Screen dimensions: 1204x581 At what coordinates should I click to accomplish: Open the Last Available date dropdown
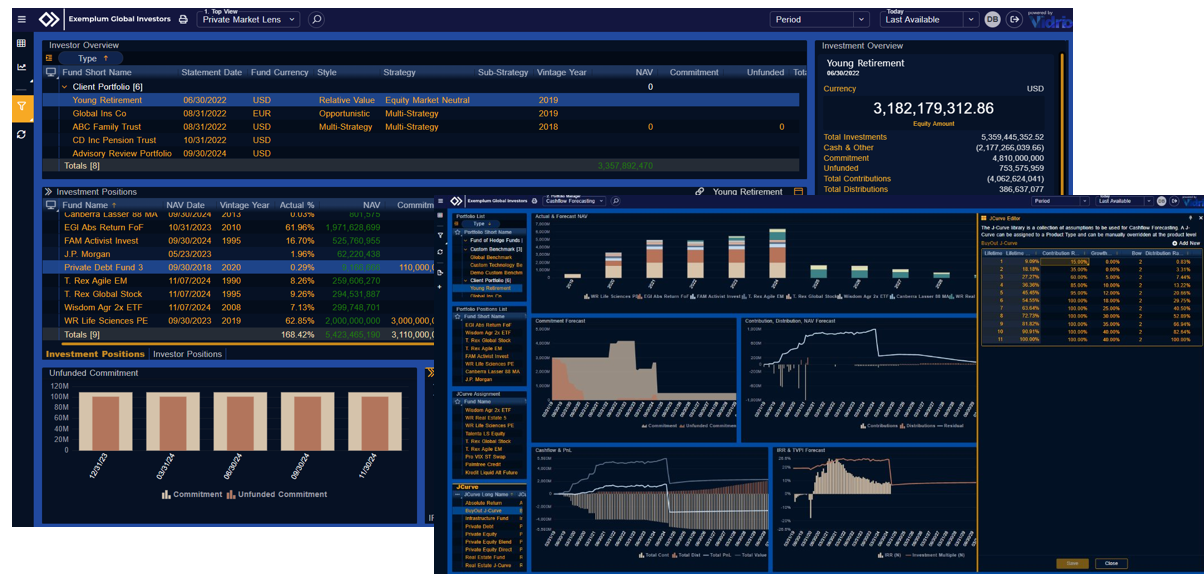(929, 19)
